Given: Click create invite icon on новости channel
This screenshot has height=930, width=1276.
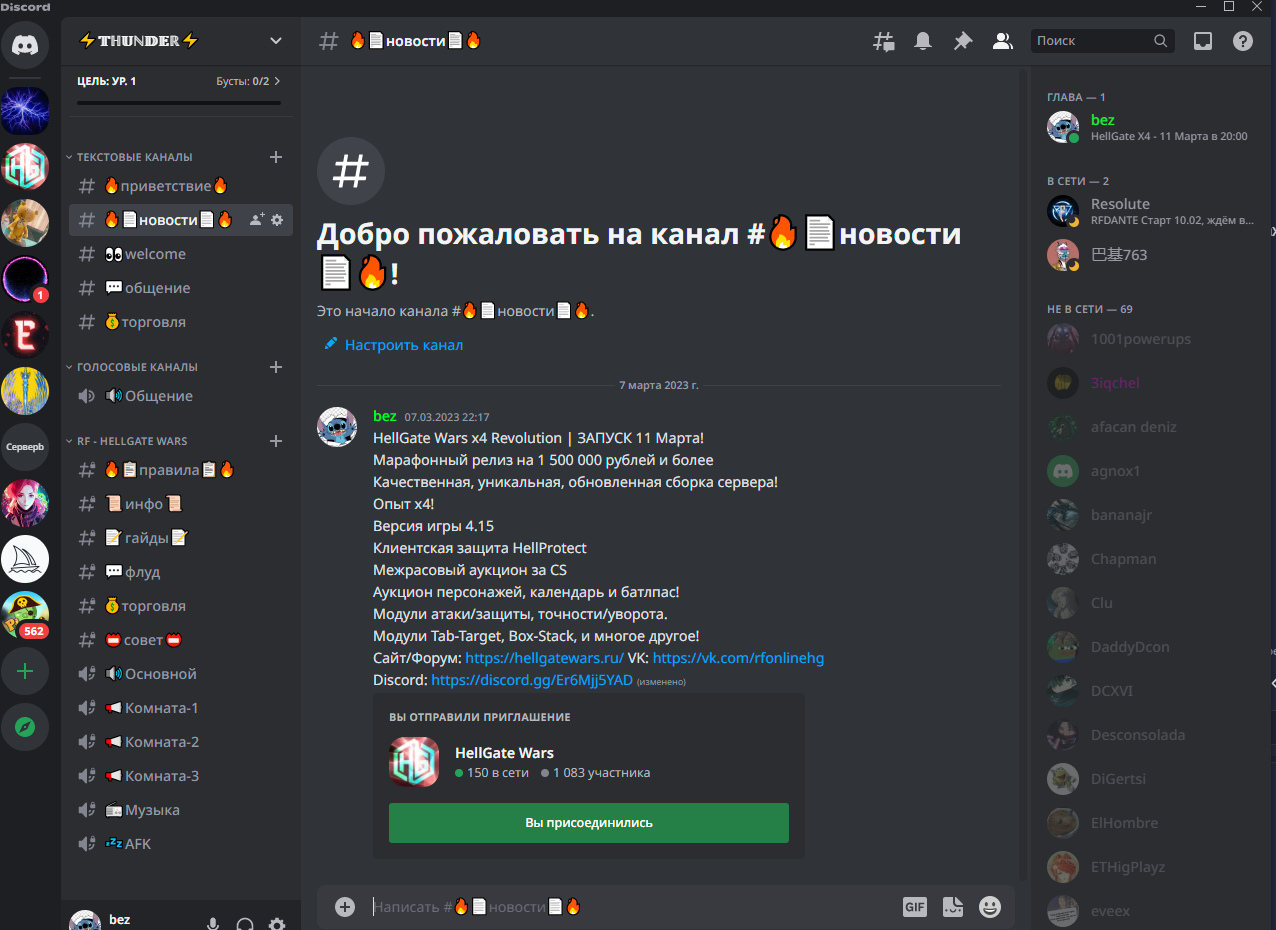Looking at the screenshot, I should (256, 220).
